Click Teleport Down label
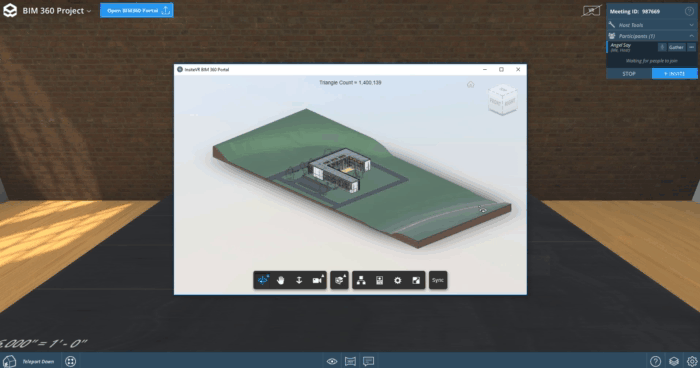The image size is (700, 368). click(x=38, y=362)
